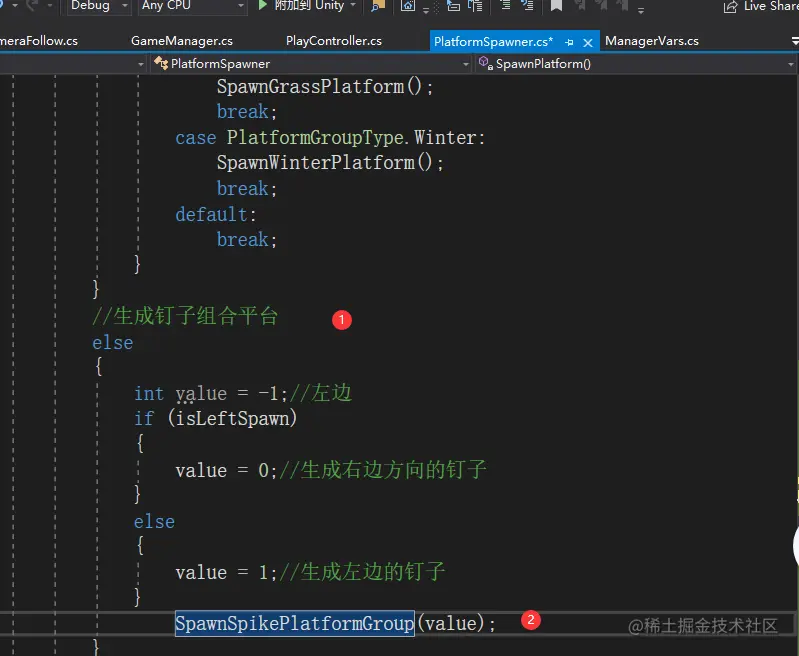Switch to the PlayController.cs tab
Screen dimensions: 799x656
pyautogui.click(x=334, y=41)
